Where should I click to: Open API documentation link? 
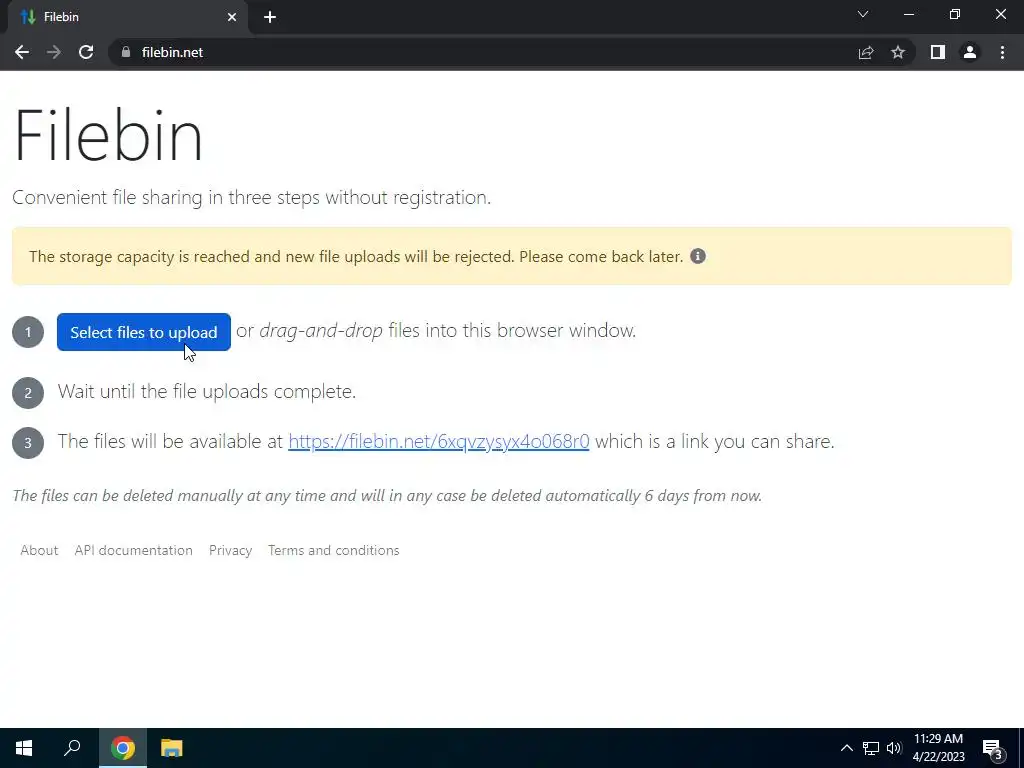[133, 550]
